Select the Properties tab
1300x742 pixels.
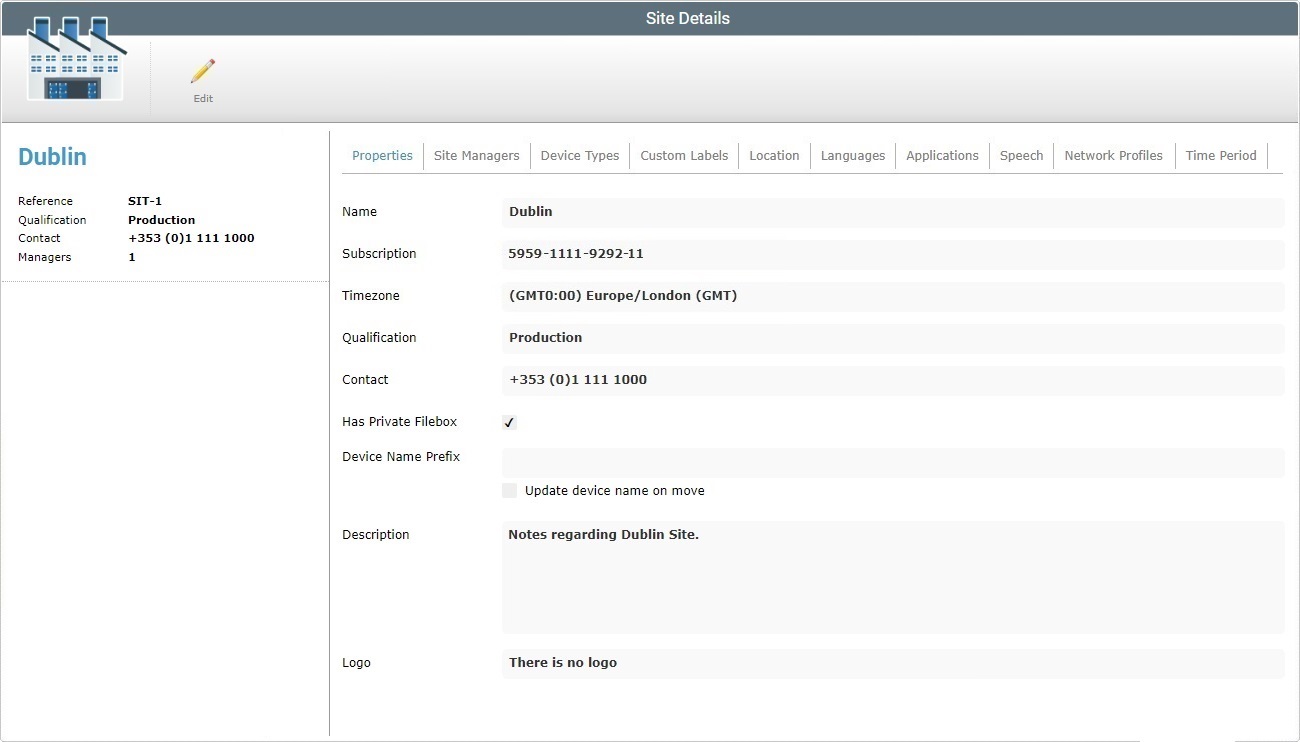coord(382,155)
